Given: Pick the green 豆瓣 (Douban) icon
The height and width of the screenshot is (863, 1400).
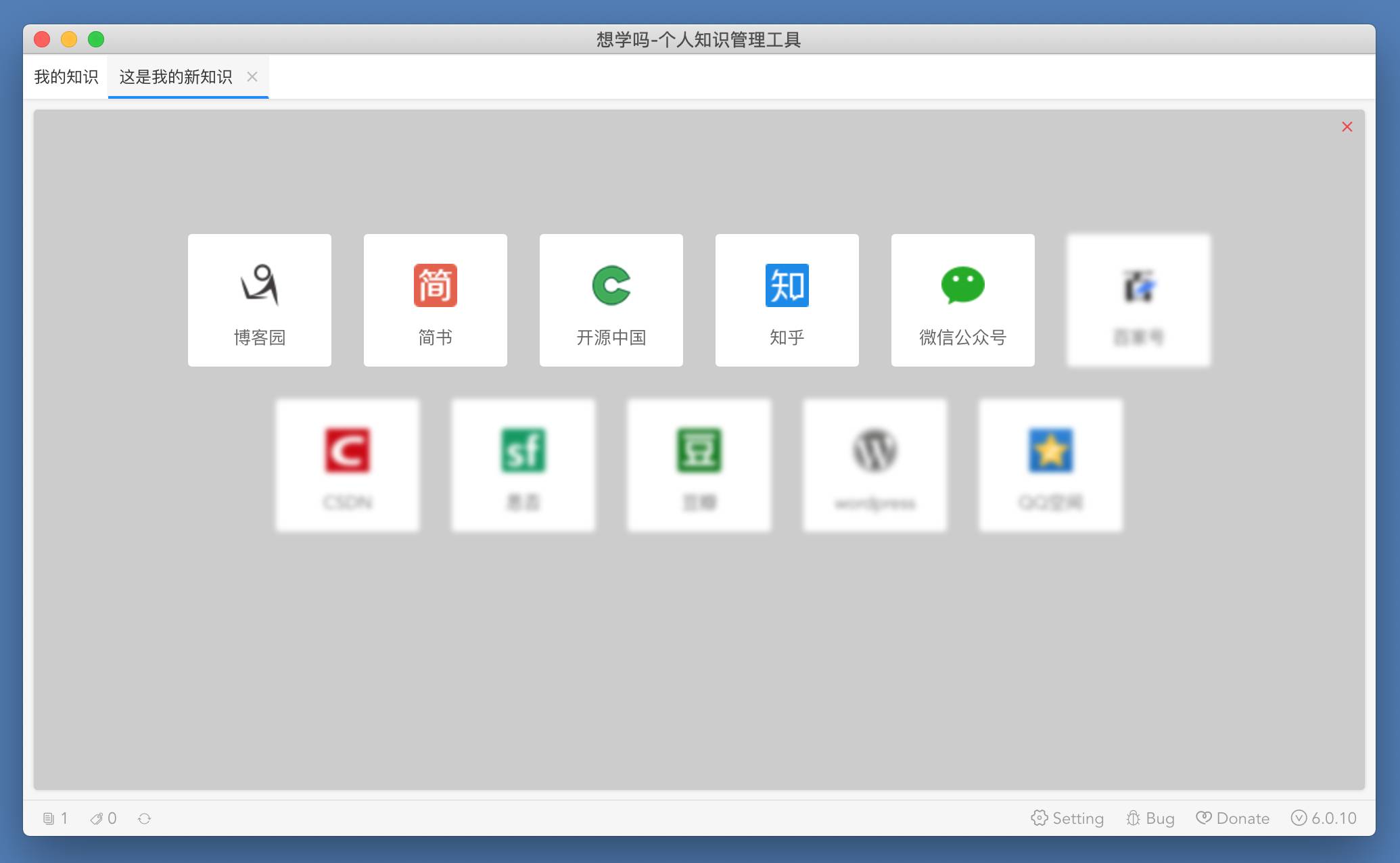Looking at the screenshot, I should 699,450.
